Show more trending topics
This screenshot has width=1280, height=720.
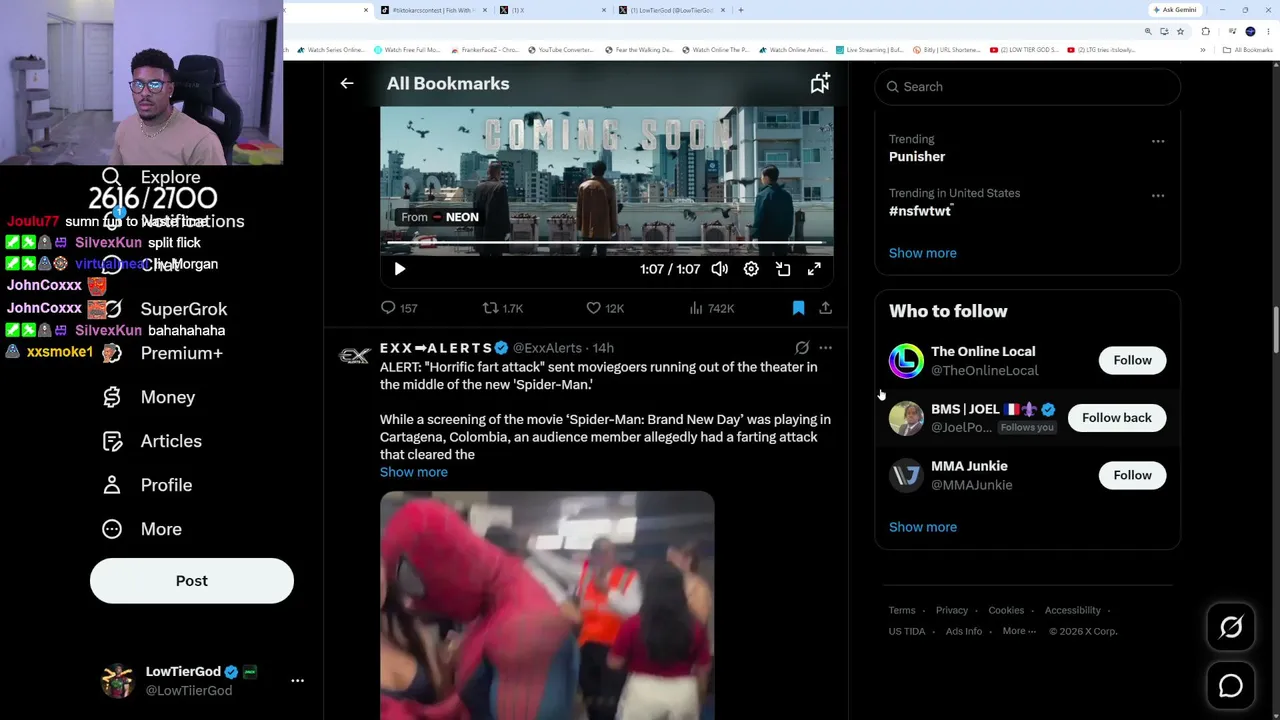[x=923, y=253]
